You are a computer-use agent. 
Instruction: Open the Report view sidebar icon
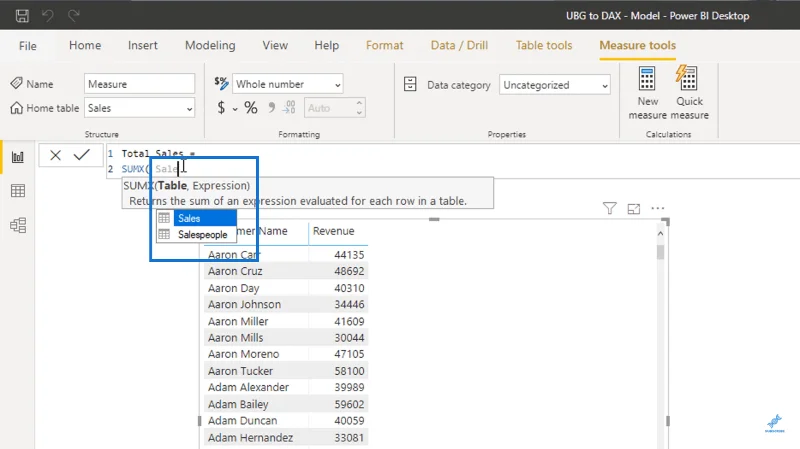[18, 157]
